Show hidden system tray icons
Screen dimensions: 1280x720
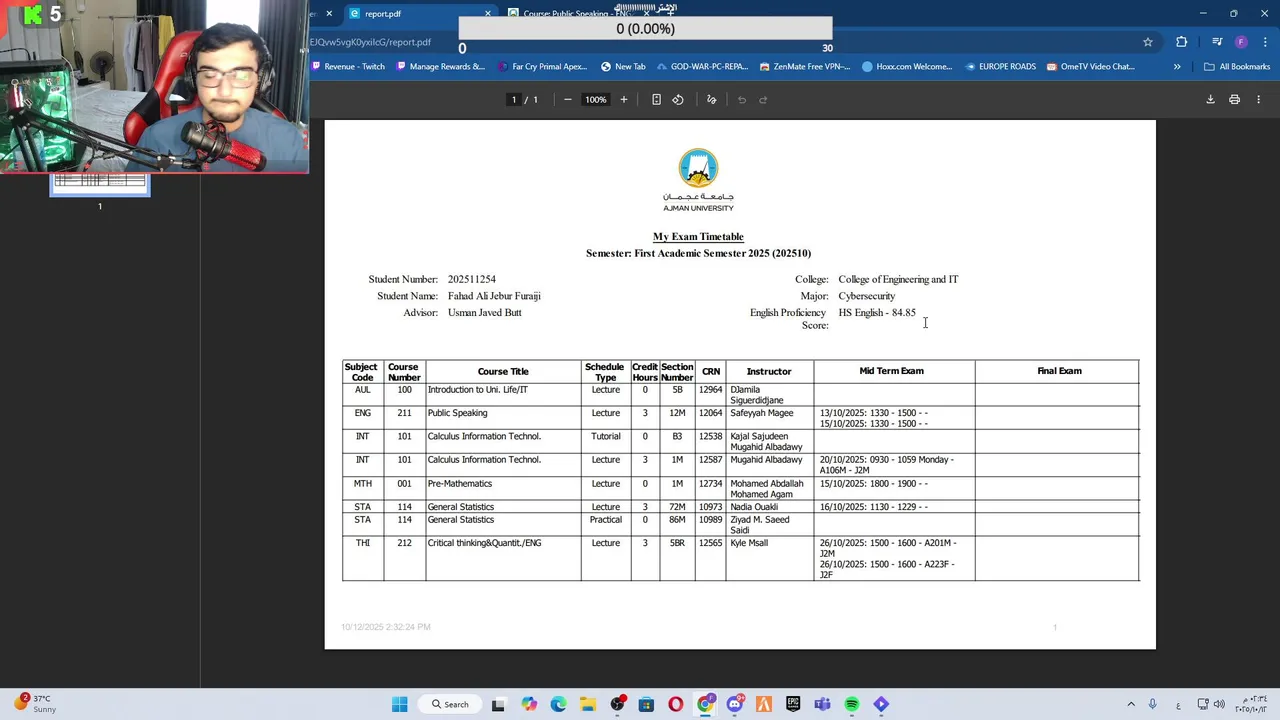click(x=1131, y=704)
